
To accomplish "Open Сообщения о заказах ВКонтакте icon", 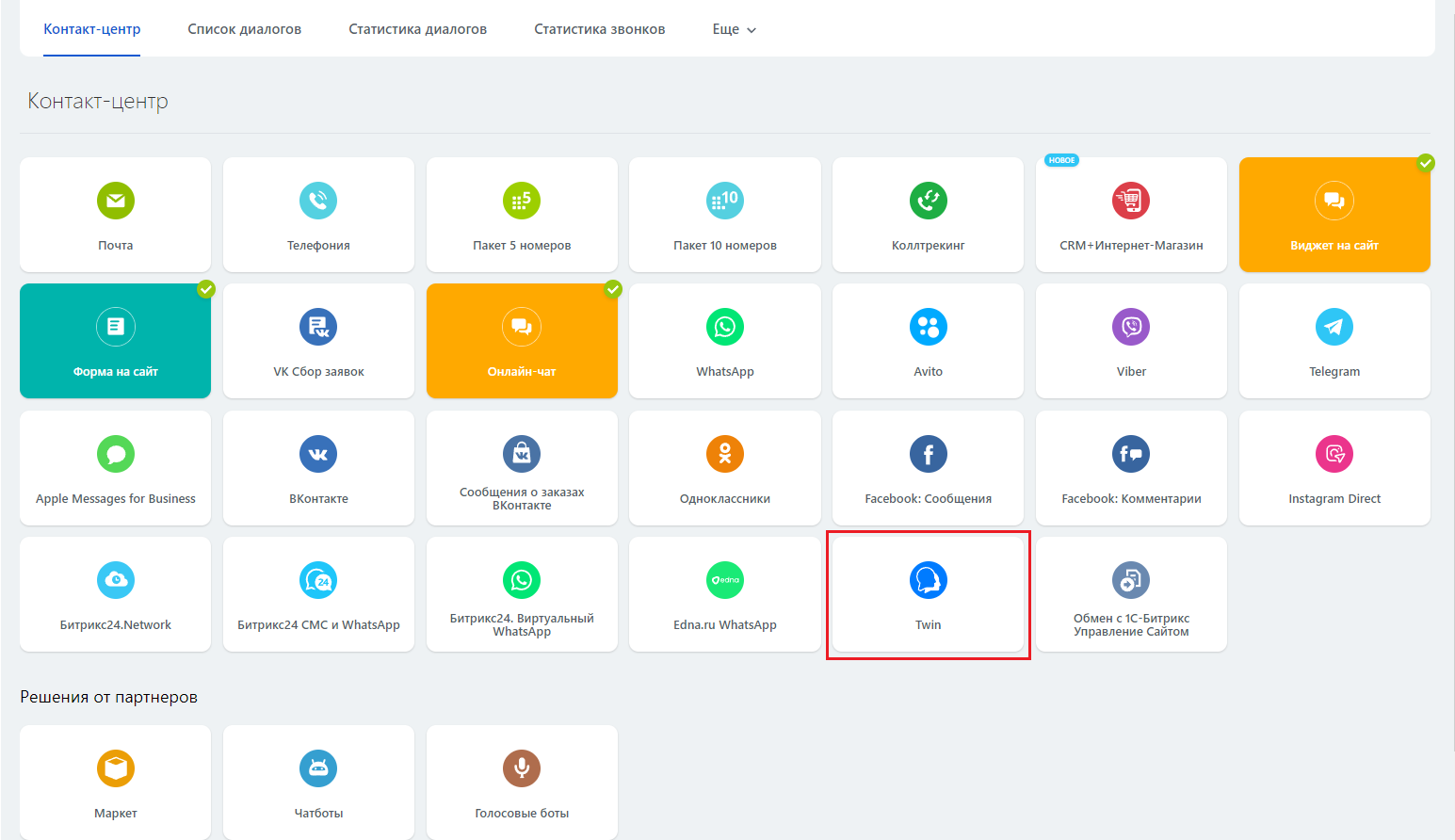I will (522, 454).
